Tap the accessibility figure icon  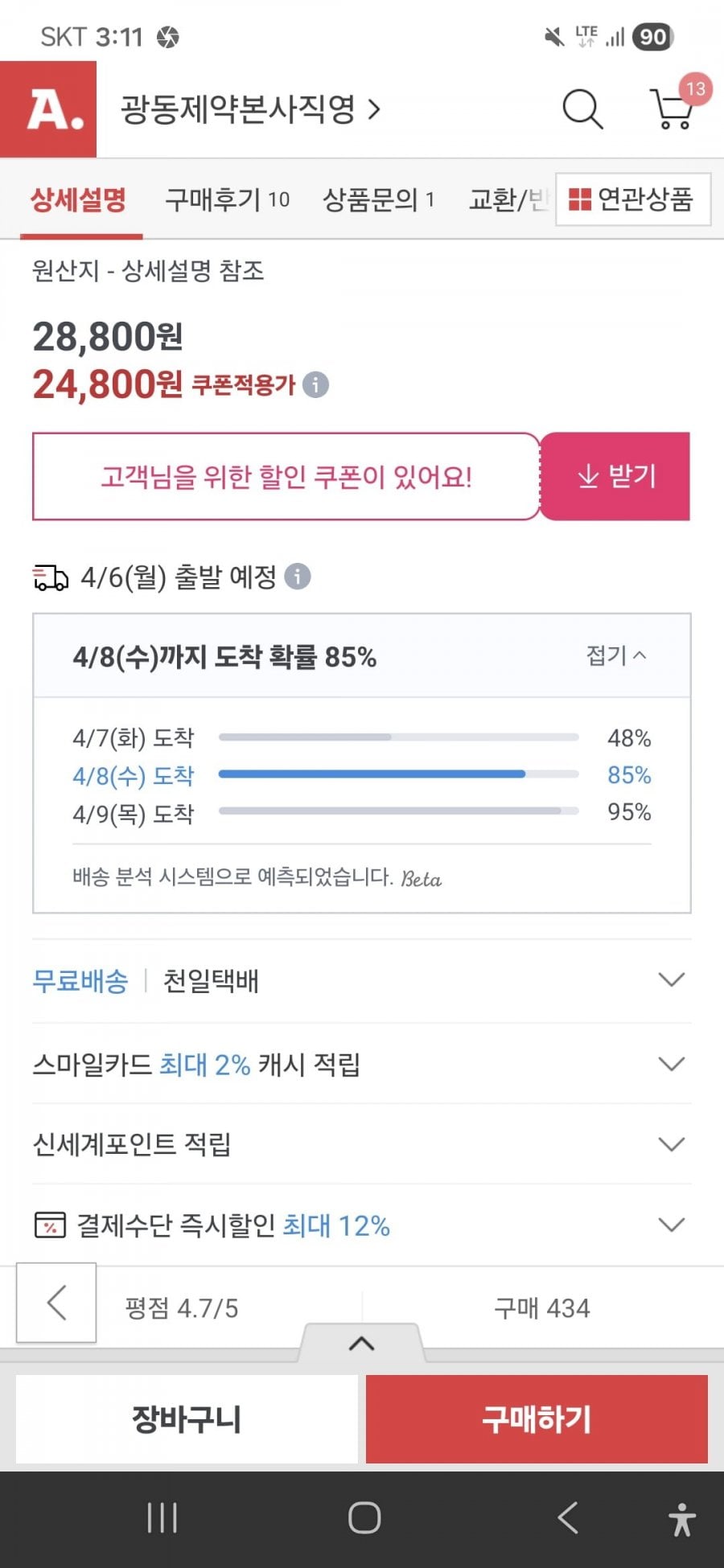pyautogui.click(x=681, y=1519)
